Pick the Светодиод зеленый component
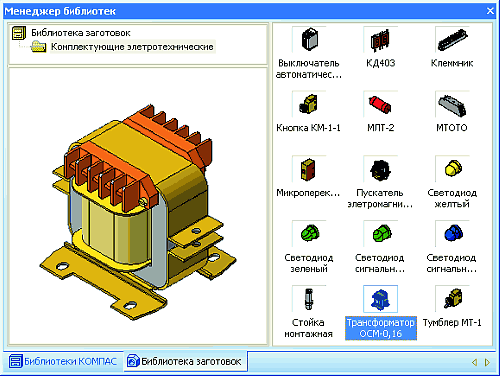 309,234
